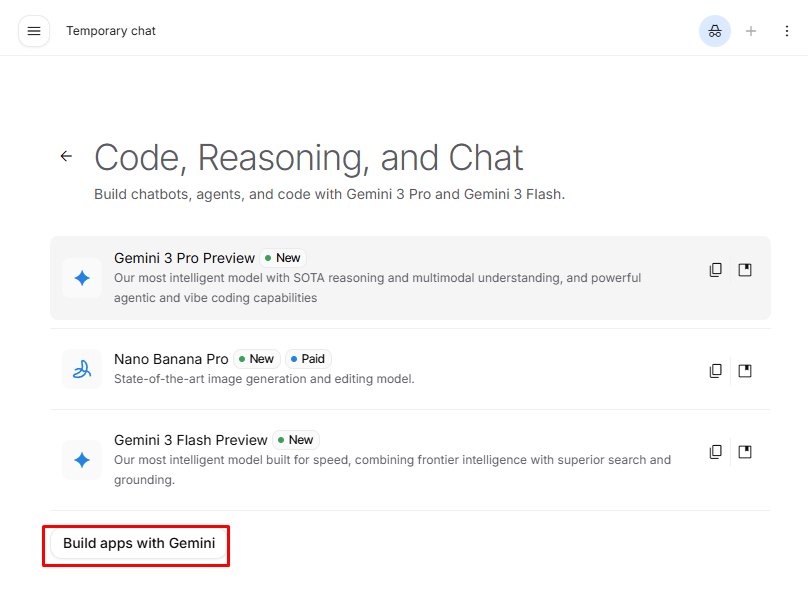Copy the Nano Banana Pro model name
The height and width of the screenshot is (591, 808).
point(716,371)
